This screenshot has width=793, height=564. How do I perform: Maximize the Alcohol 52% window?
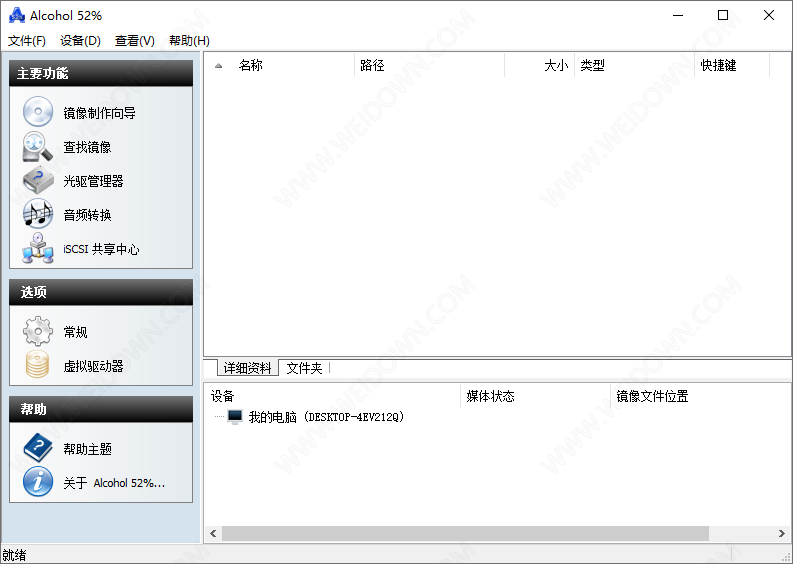point(723,15)
